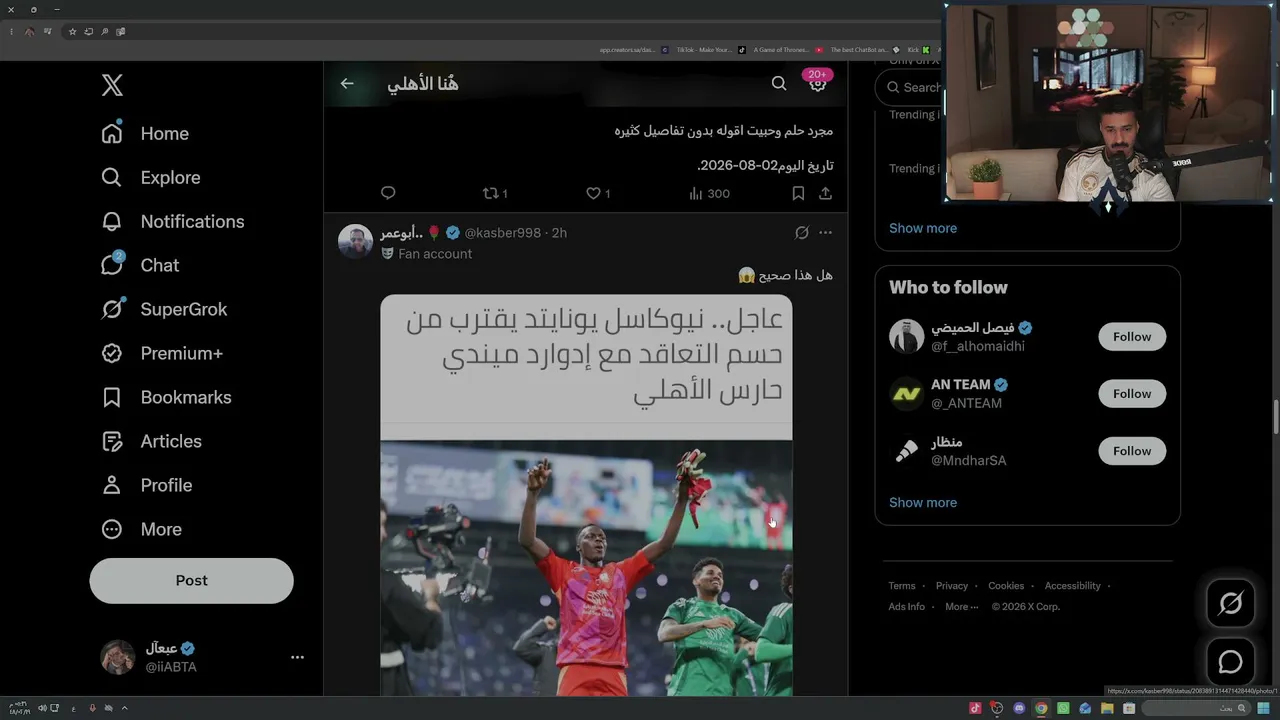Expand Show more under trending
This screenshot has width=1280, height=720.
(923, 228)
